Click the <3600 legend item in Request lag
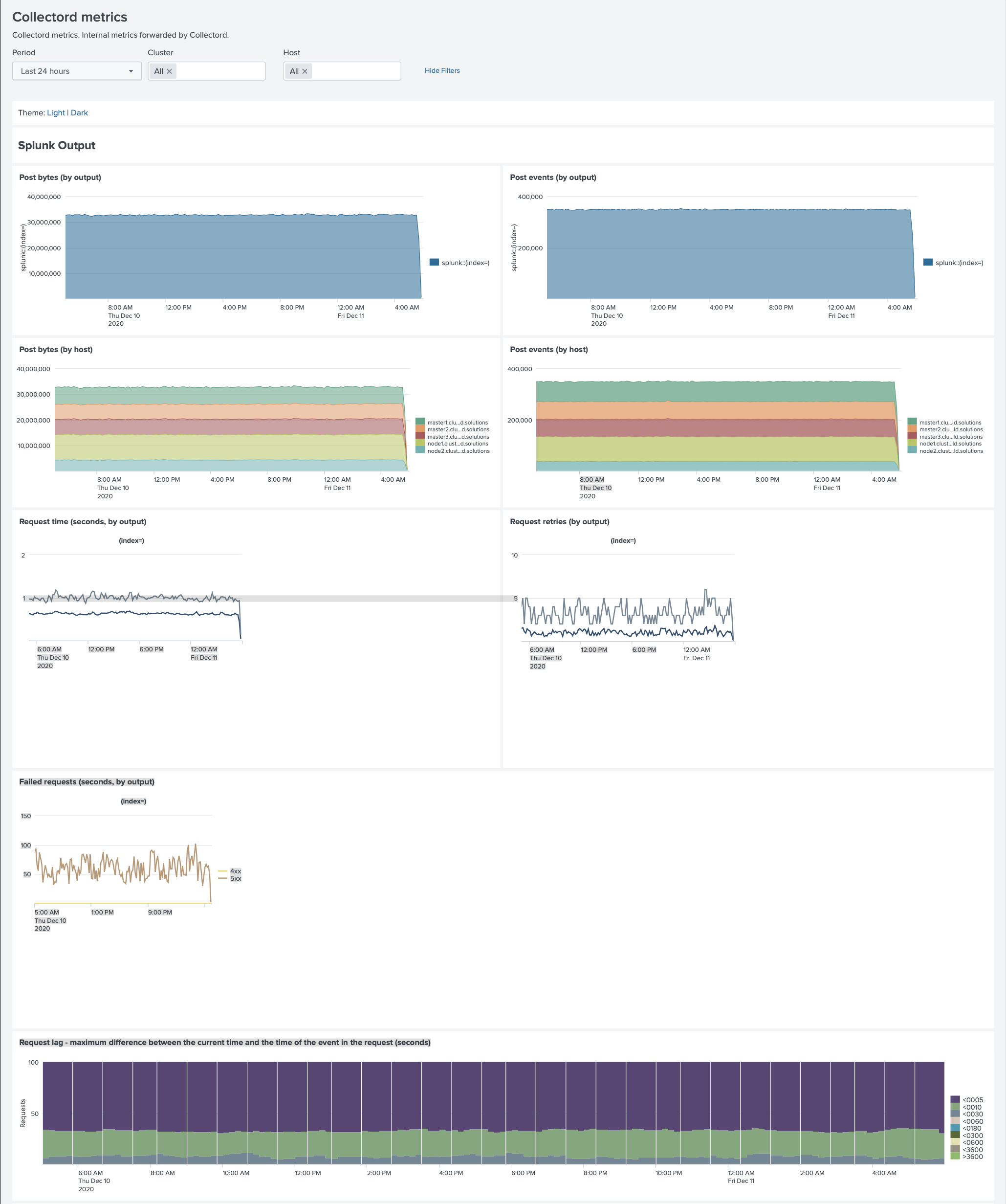The height and width of the screenshot is (1204, 1006). tap(966, 1150)
